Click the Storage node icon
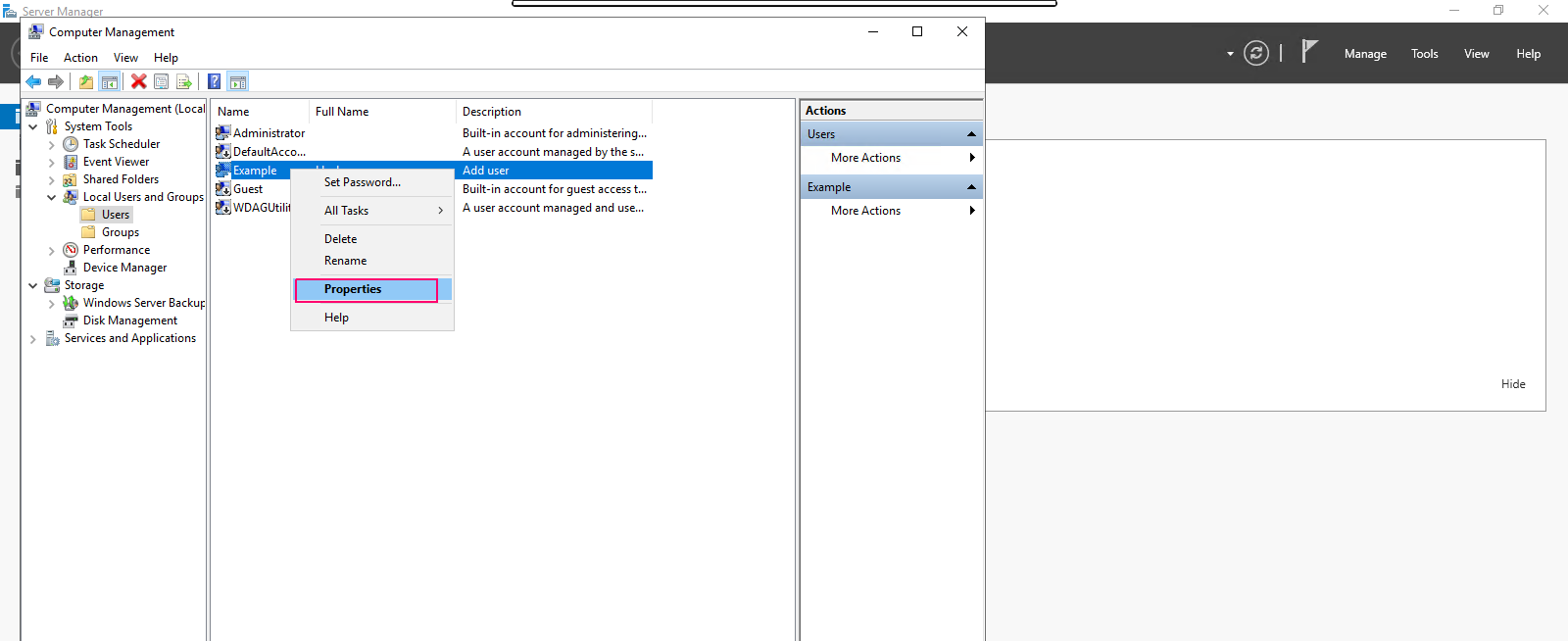 [x=52, y=285]
